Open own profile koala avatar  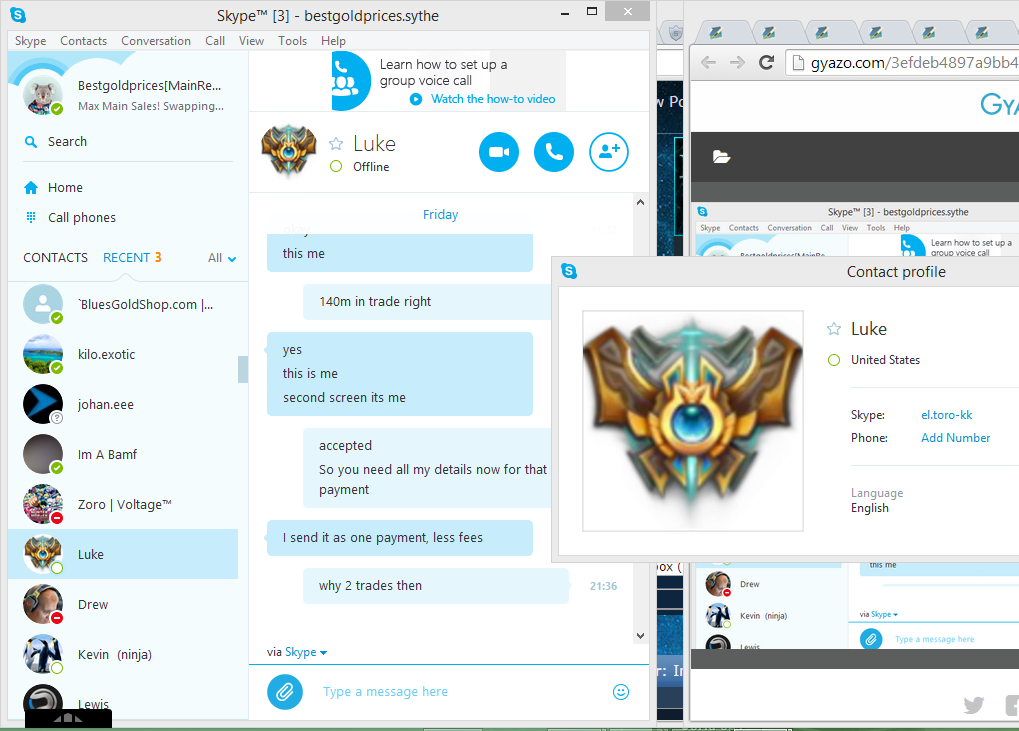pyautogui.click(x=43, y=95)
